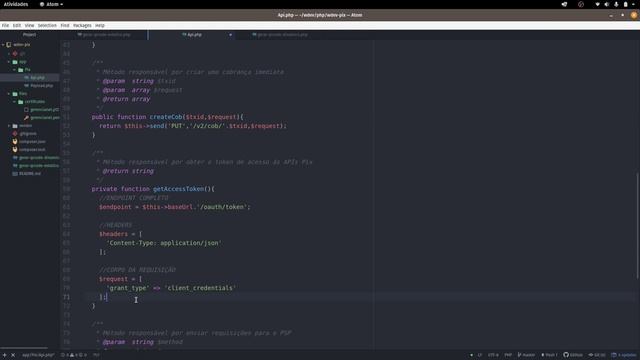Switch to the first gerar-qrcode tab left of Api.php
The height and width of the screenshot is (360, 640).
104,35
